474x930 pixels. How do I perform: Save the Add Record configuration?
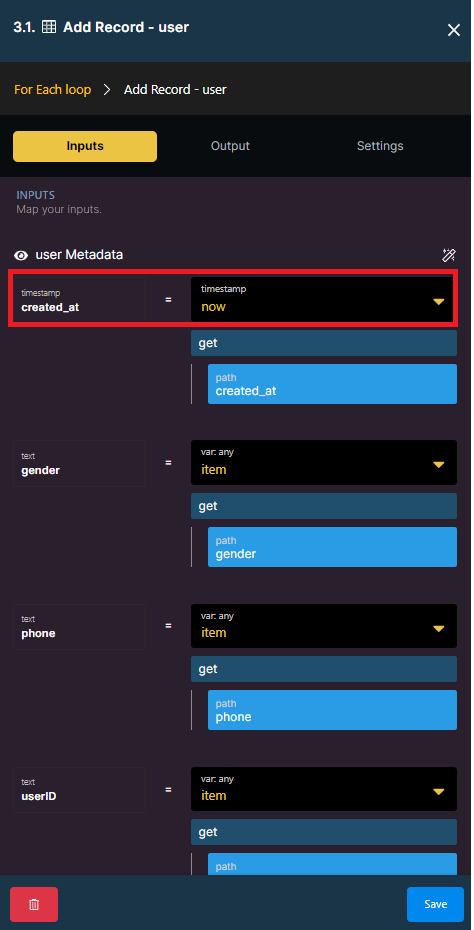point(435,904)
